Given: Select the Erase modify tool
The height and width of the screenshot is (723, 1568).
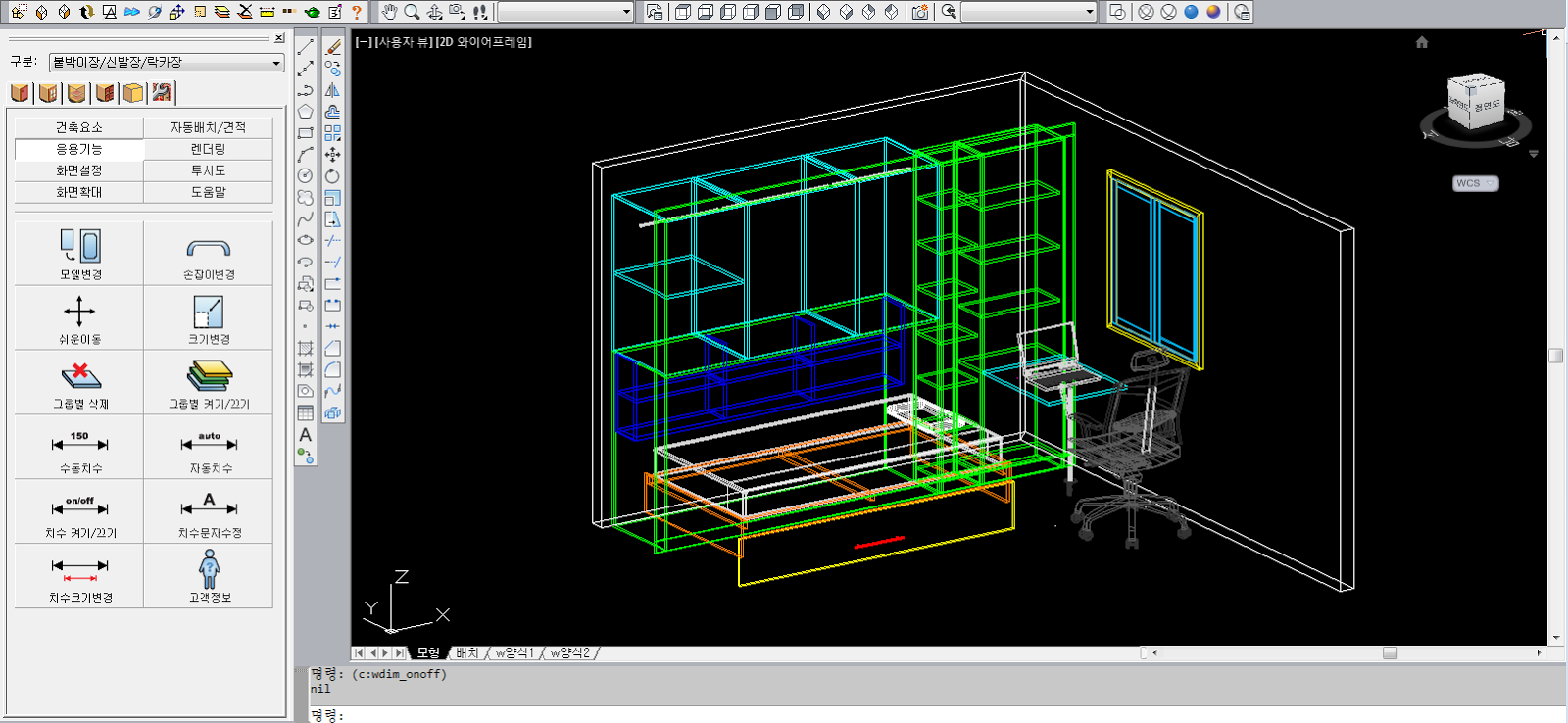Looking at the screenshot, I should pos(333,46).
